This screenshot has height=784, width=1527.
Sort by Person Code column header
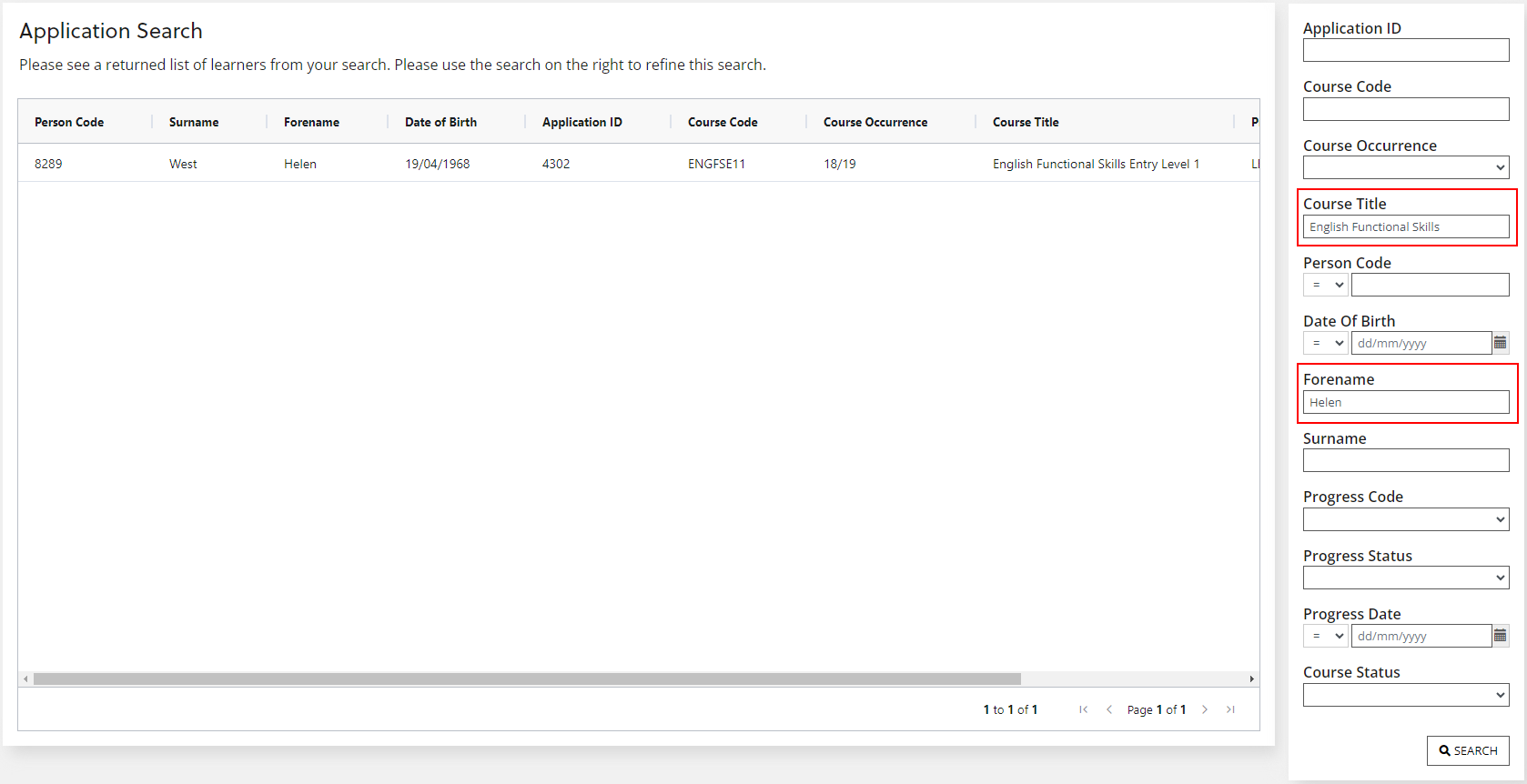[x=69, y=122]
